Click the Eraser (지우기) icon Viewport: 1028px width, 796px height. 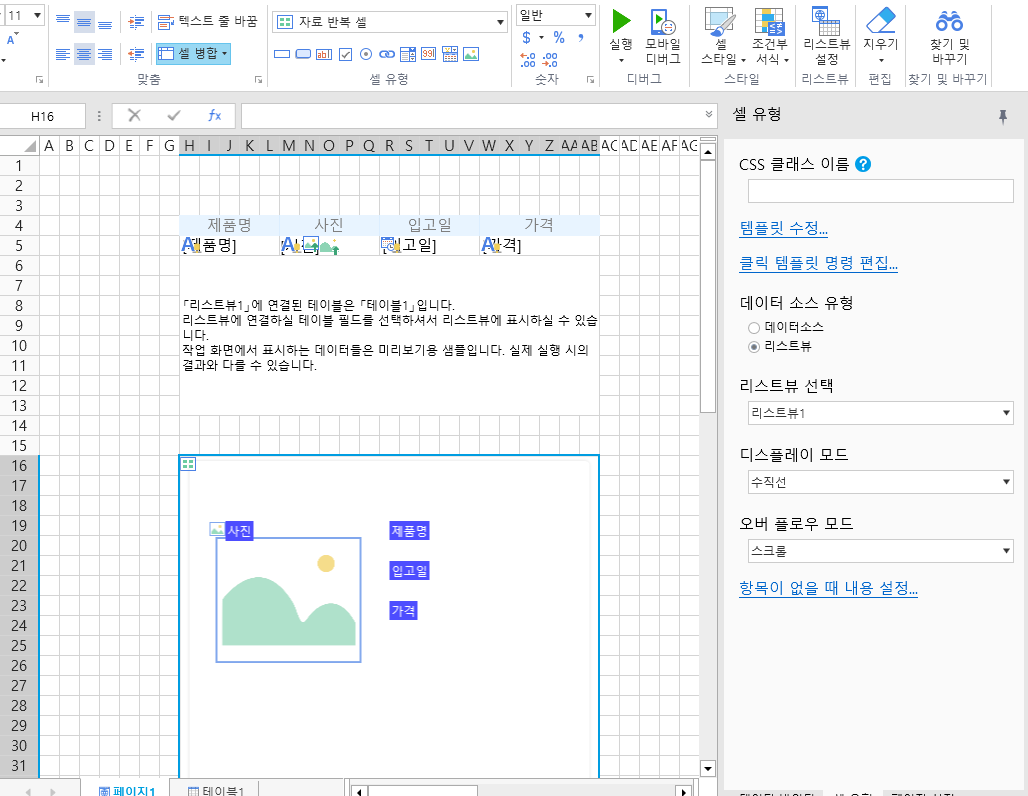(880, 21)
